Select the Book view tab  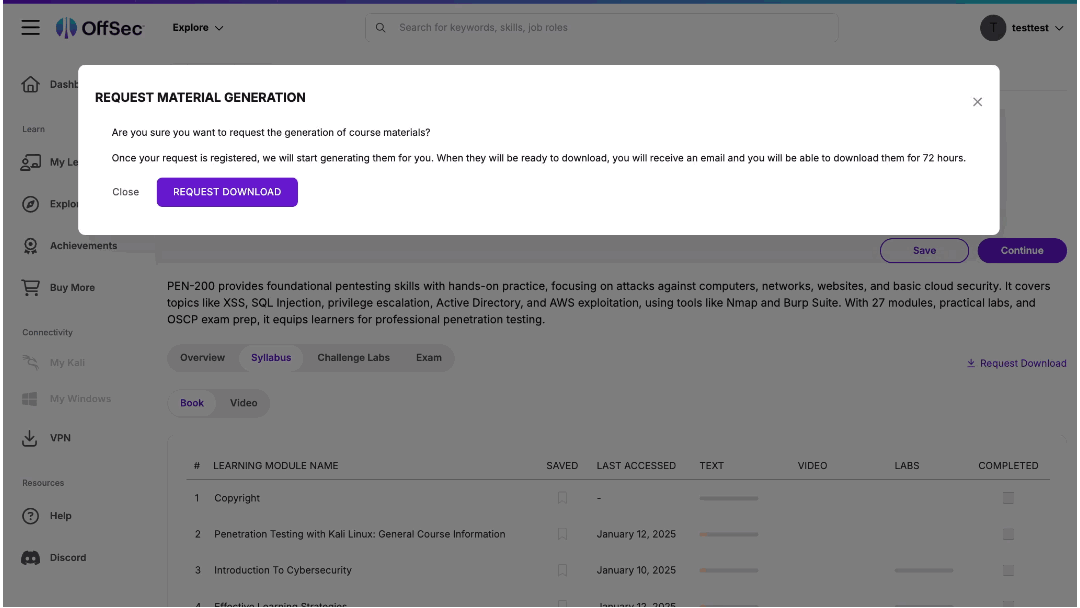(192, 403)
